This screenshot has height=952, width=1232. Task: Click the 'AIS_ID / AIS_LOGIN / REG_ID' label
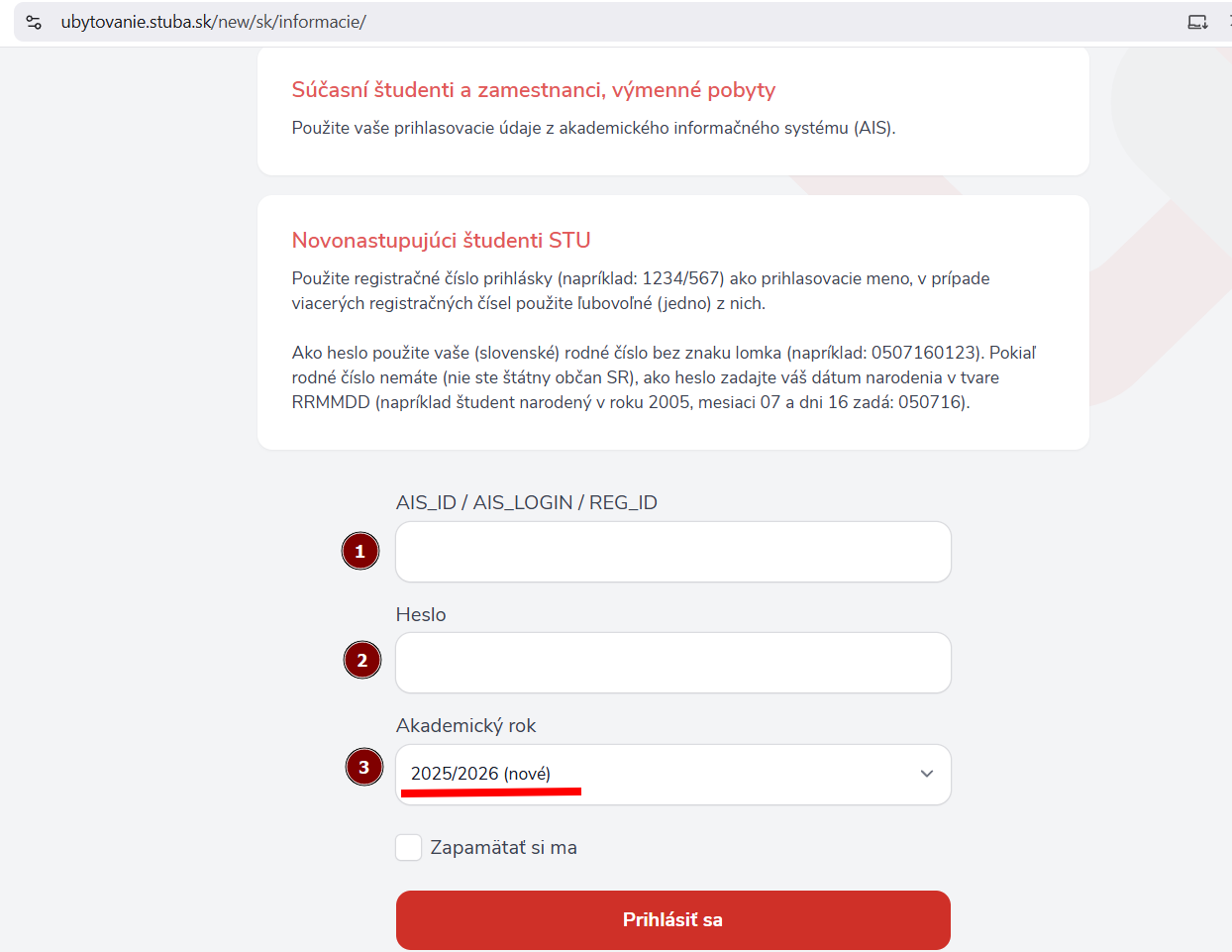(526, 502)
